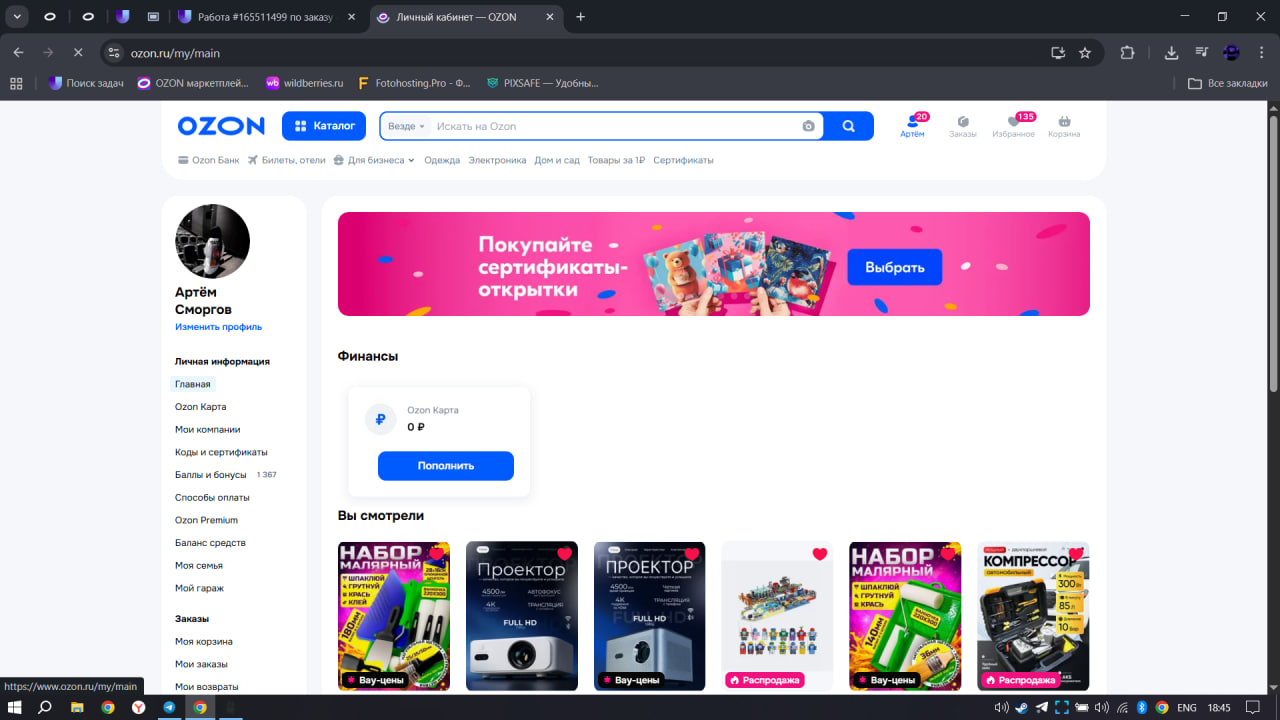
Task: Toggle favorite heart on Компрессор card
Action: (1076, 554)
